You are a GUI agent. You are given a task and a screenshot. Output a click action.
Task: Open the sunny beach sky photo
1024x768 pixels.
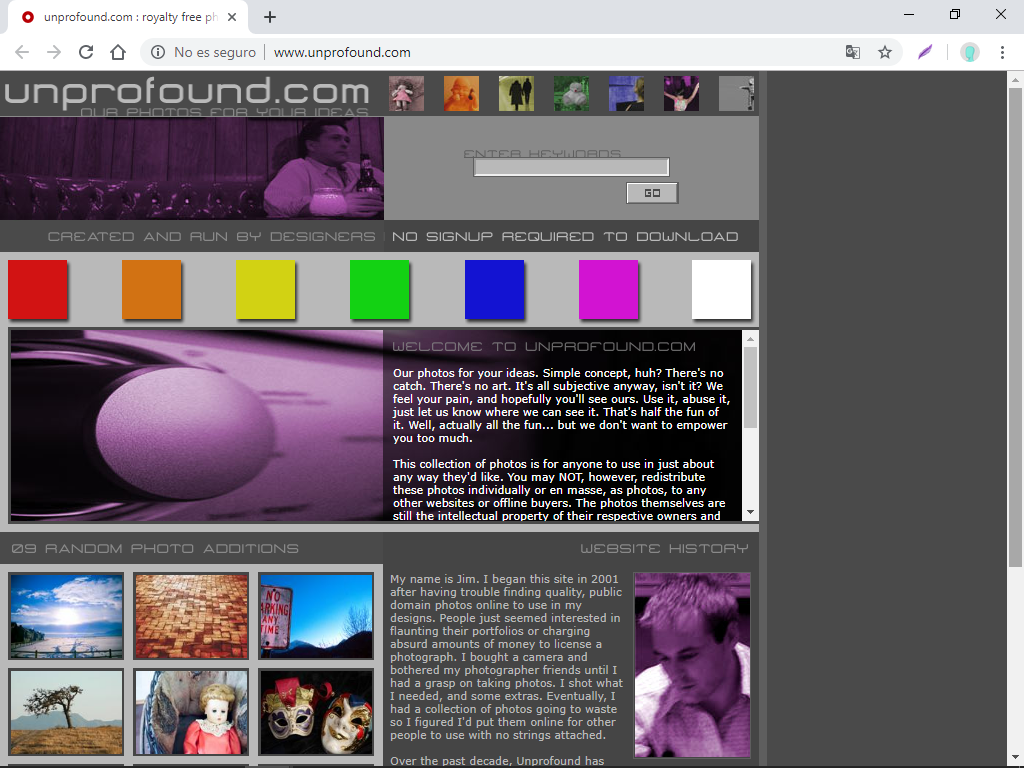pos(66,616)
